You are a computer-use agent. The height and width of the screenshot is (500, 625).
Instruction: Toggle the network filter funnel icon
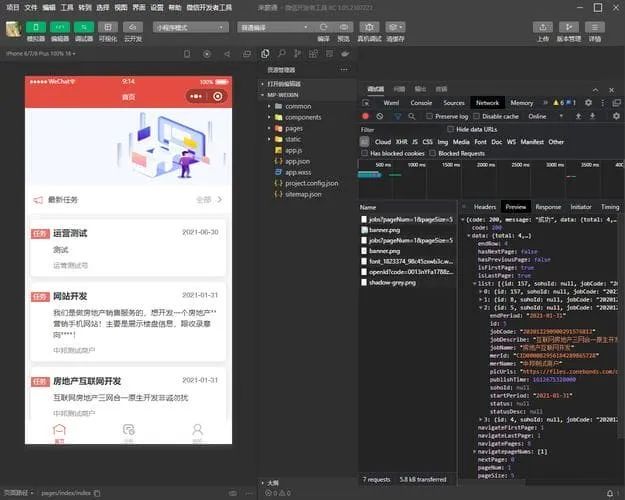click(397, 116)
